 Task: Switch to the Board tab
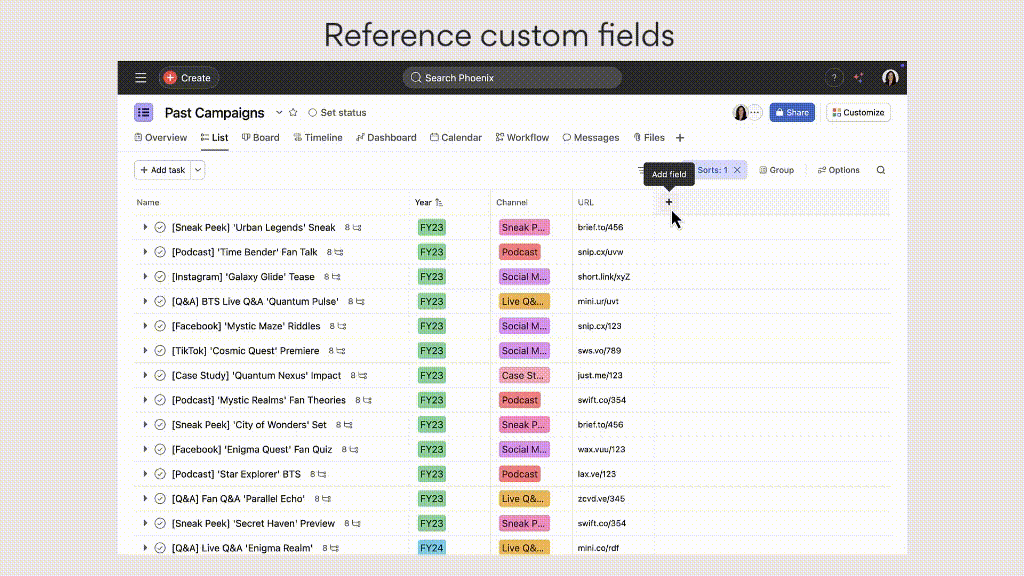[x=260, y=138]
